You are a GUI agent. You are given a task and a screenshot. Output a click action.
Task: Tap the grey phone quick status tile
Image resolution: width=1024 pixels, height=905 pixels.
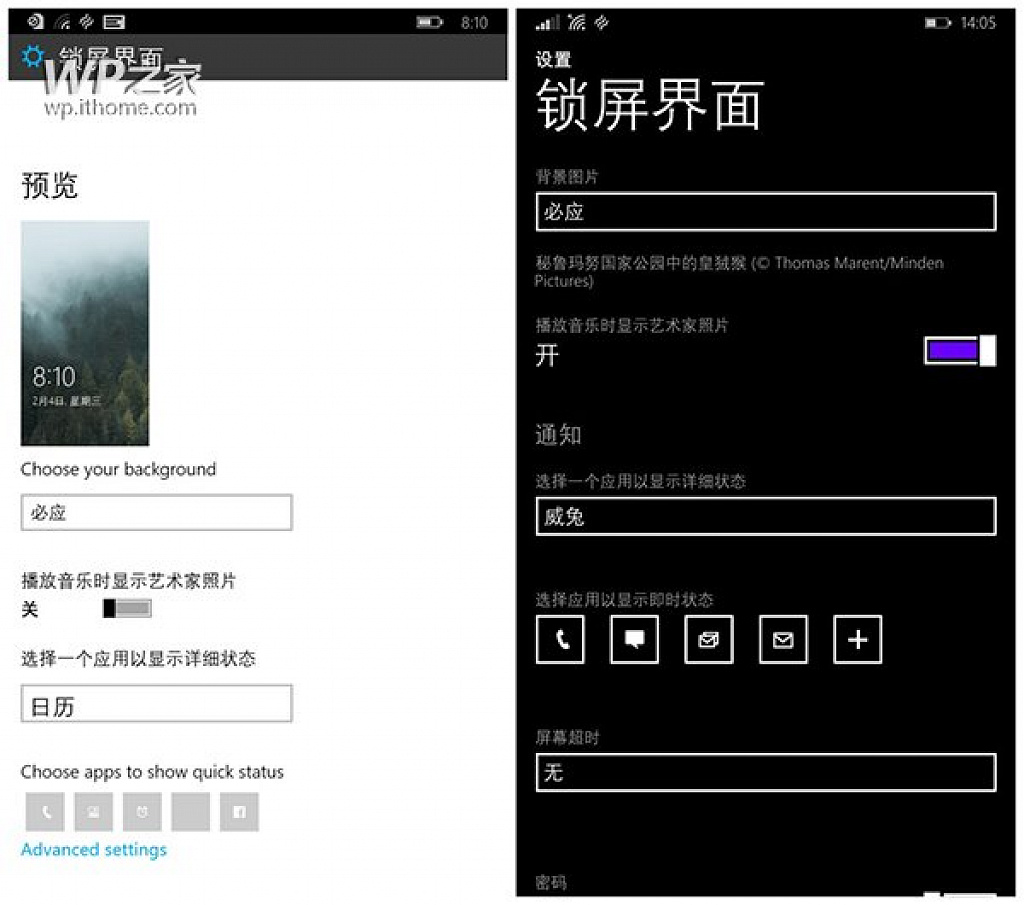45,812
